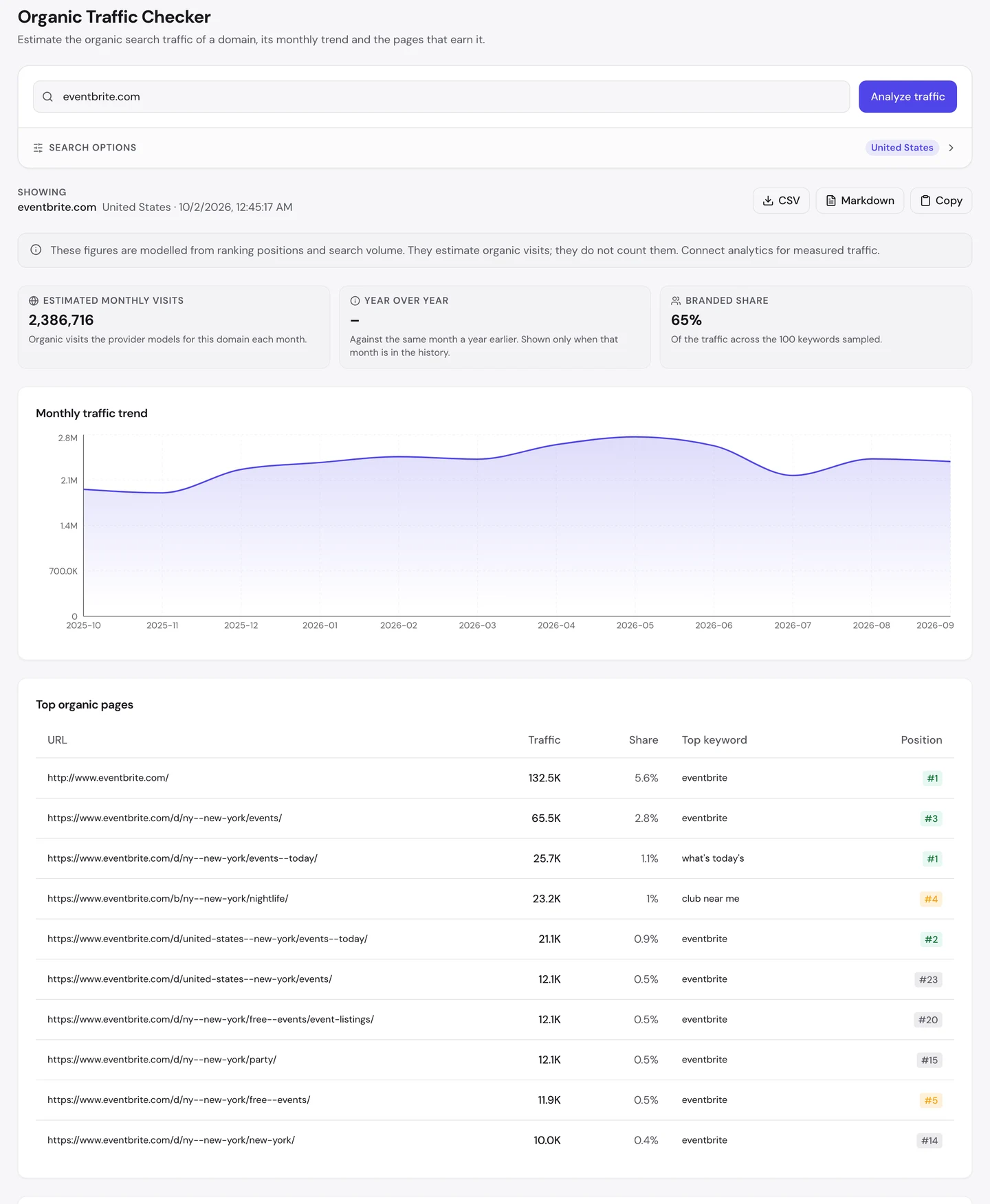Image resolution: width=990 pixels, height=1204 pixels.
Task: Click the 2,386,716 monthly visits figure
Action: (61, 320)
